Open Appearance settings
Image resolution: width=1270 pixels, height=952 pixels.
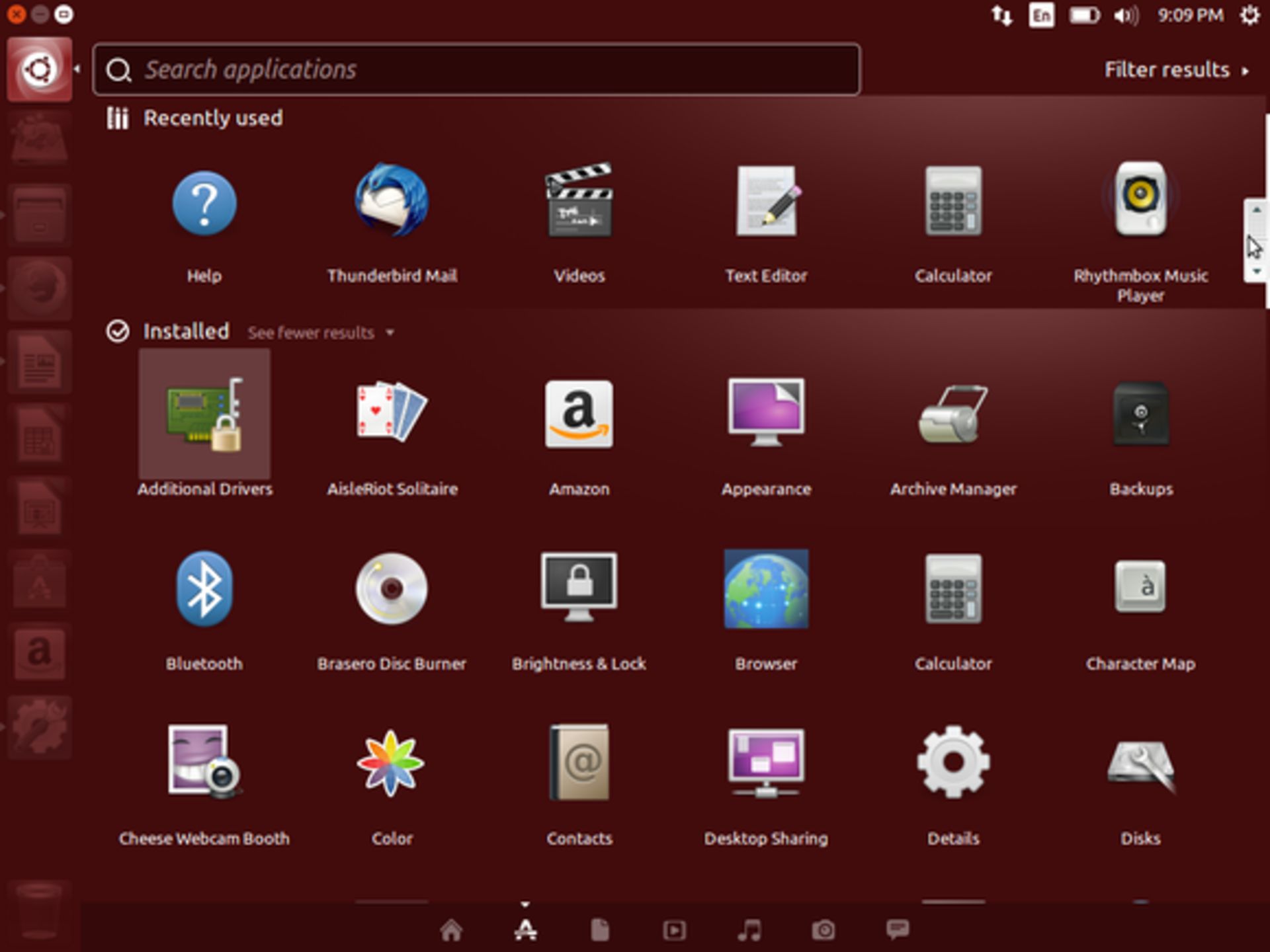[767, 413]
